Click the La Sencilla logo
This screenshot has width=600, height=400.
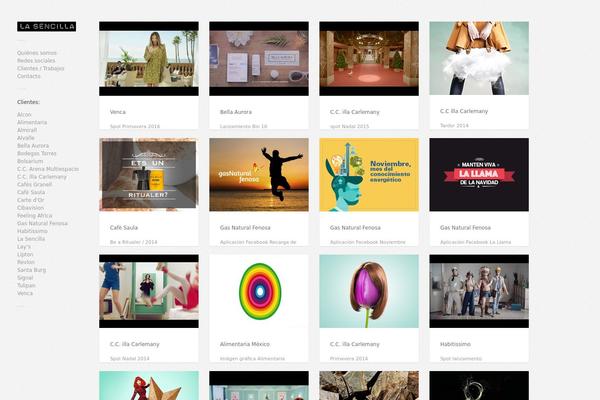tap(46, 26)
